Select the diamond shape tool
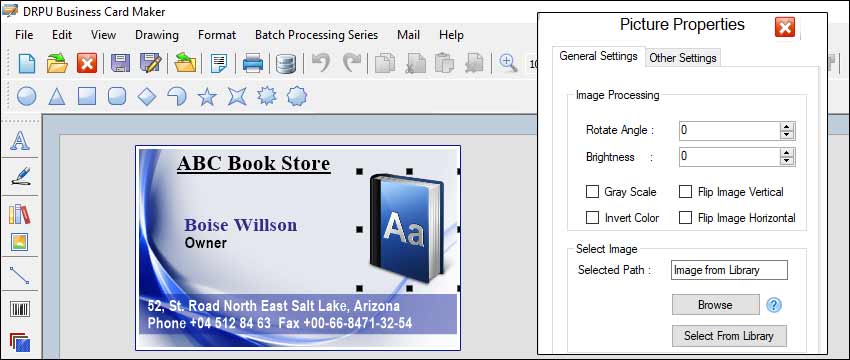850x360 pixels. [146, 97]
